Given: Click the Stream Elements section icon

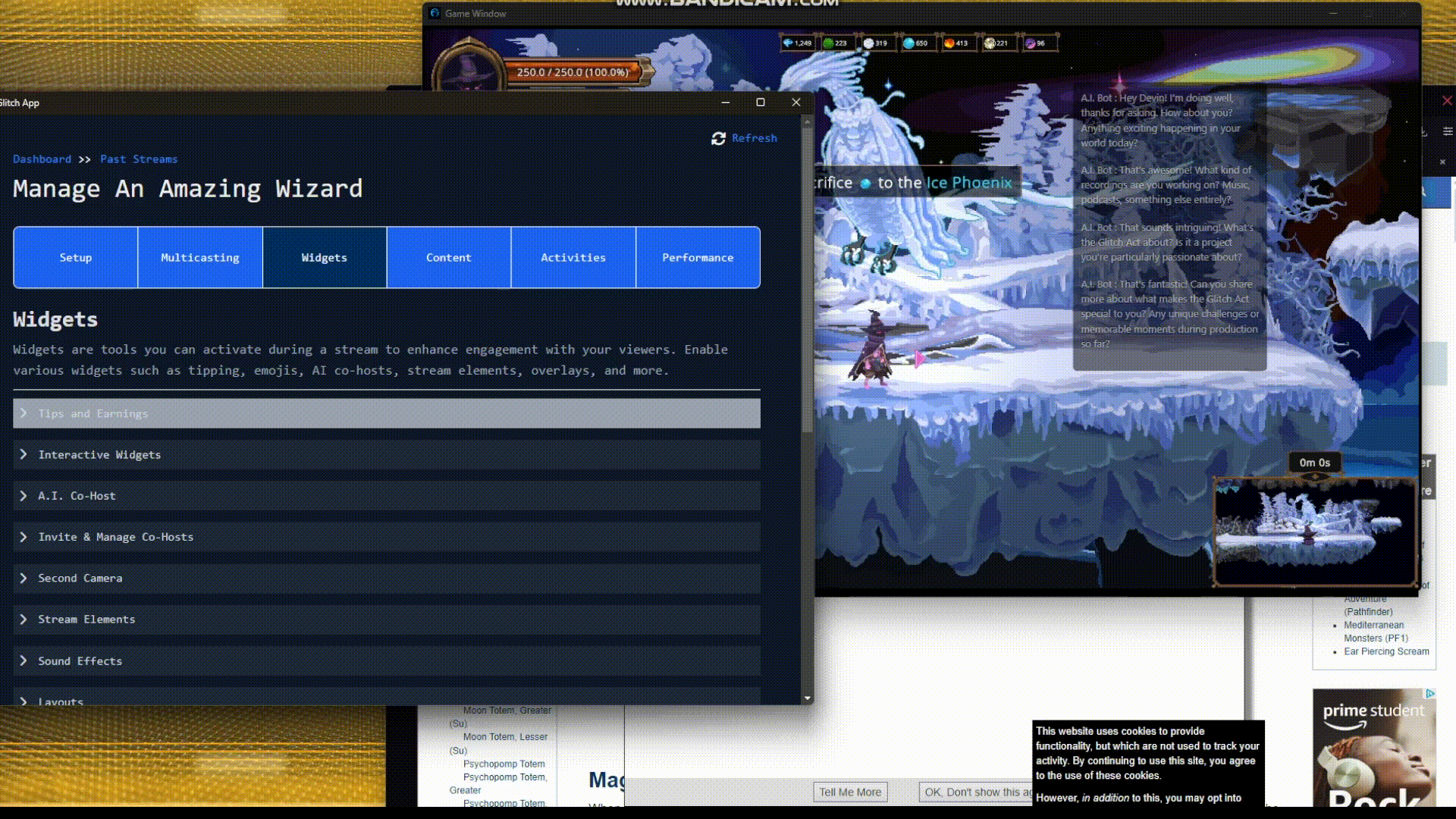Looking at the screenshot, I should pos(24,618).
